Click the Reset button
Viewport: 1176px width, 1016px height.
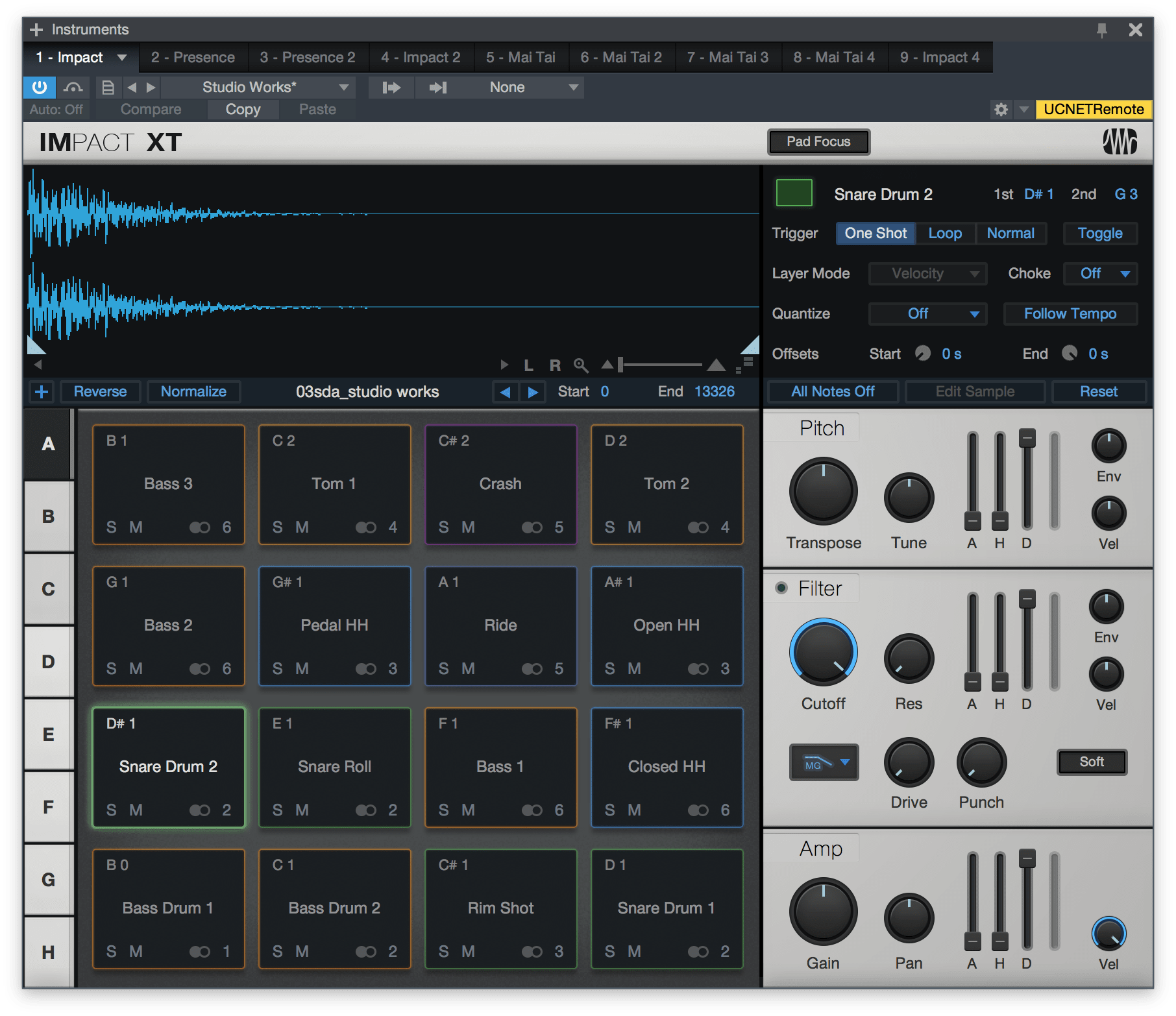pos(1098,391)
